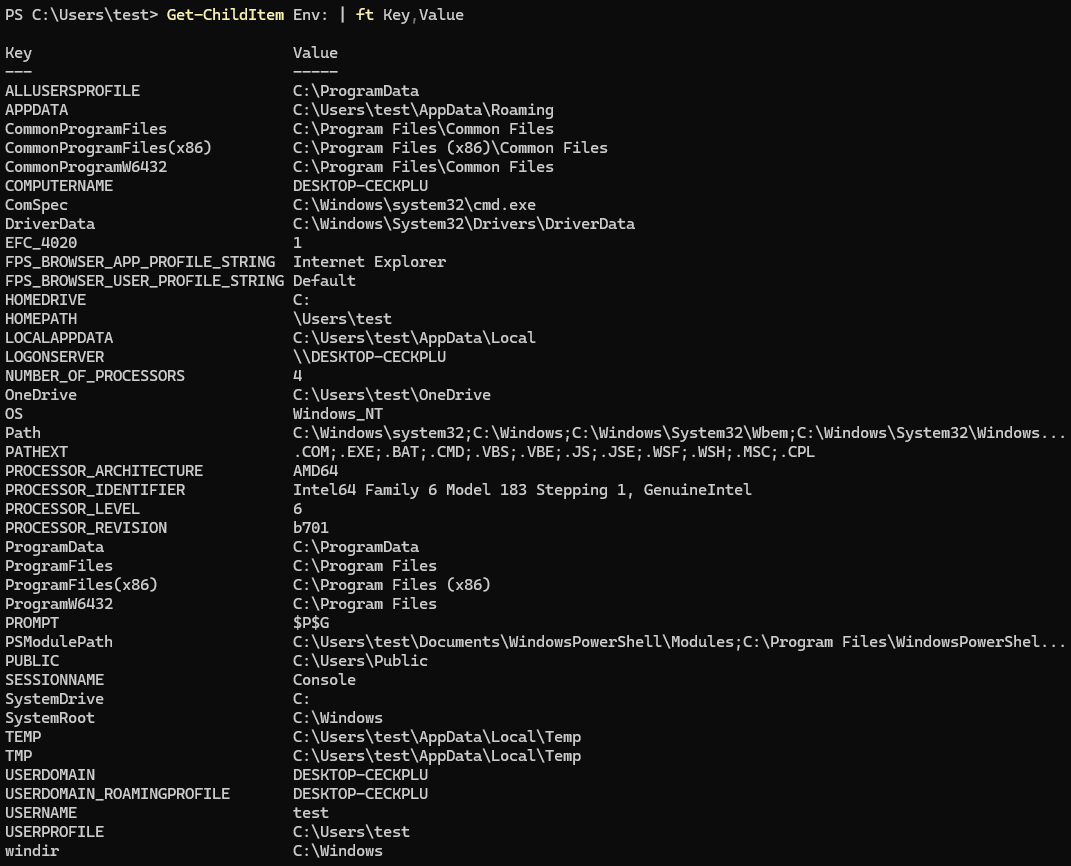Select the cmd.exe ComSpec path value
This screenshot has width=1071, height=866.
[414, 204]
